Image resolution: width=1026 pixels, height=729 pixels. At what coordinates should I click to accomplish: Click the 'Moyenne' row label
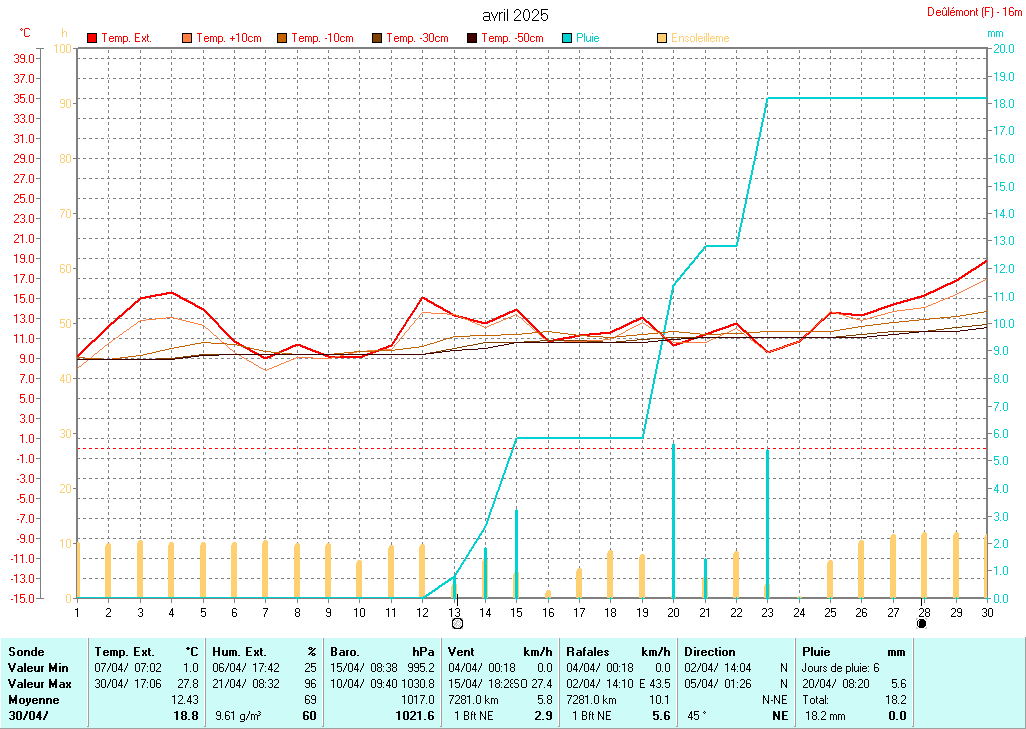tap(32, 699)
